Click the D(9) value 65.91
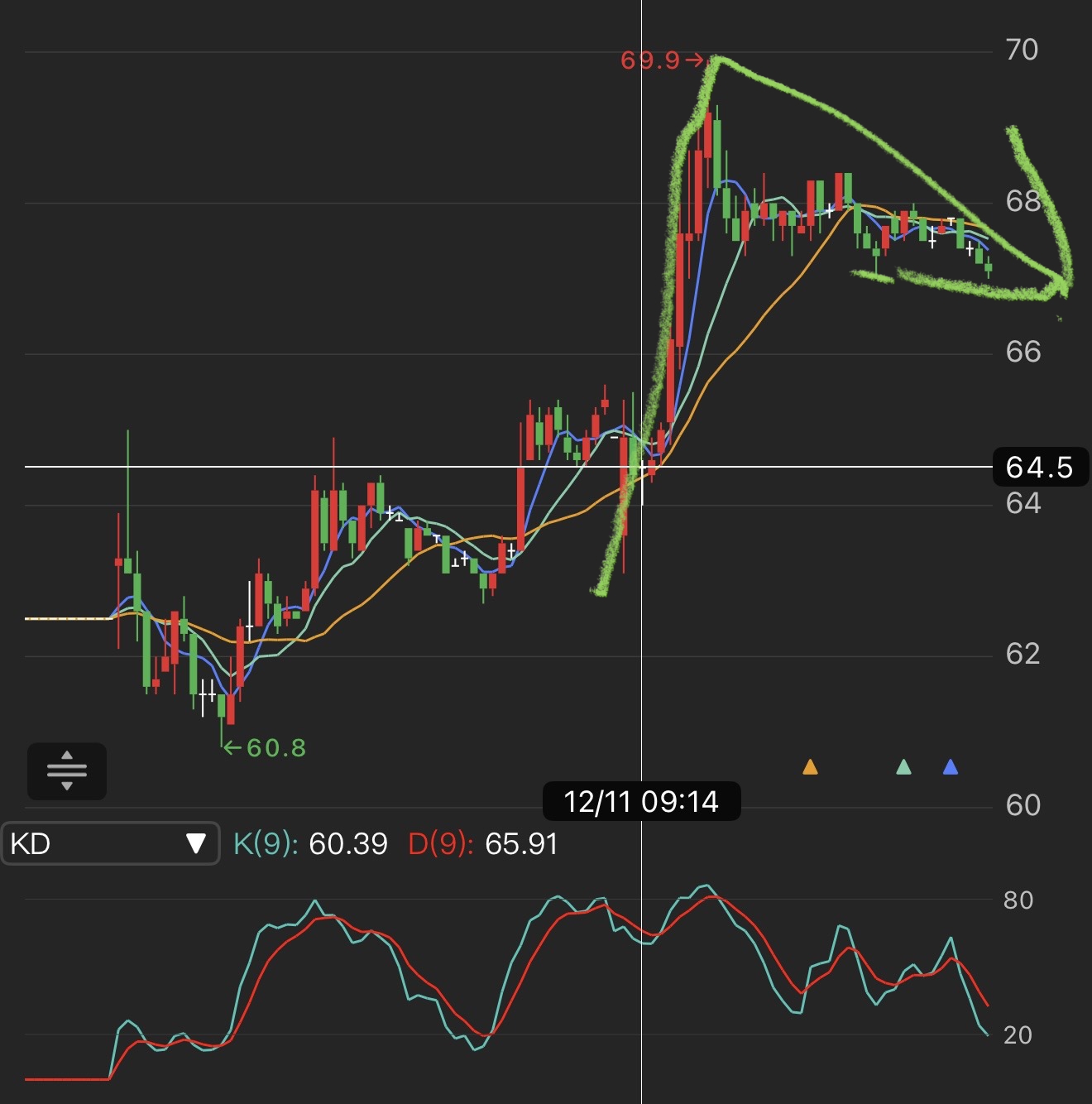The width and height of the screenshot is (1092, 1104). 521,844
